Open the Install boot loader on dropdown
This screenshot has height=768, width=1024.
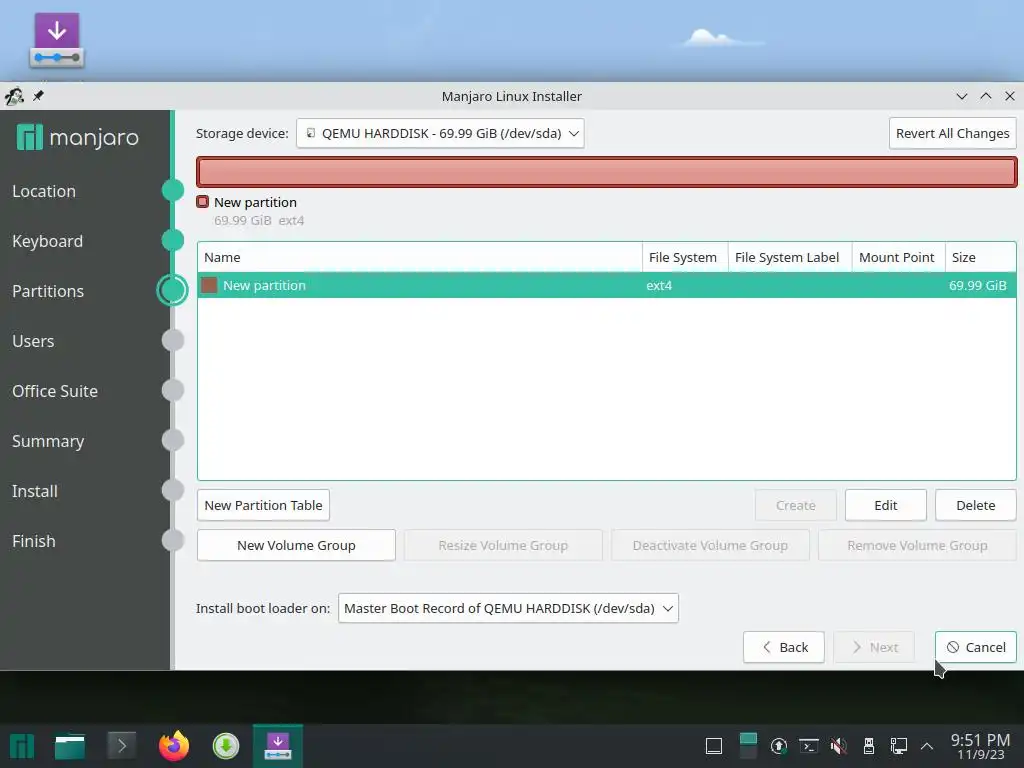pyautogui.click(x=508, y=608)
